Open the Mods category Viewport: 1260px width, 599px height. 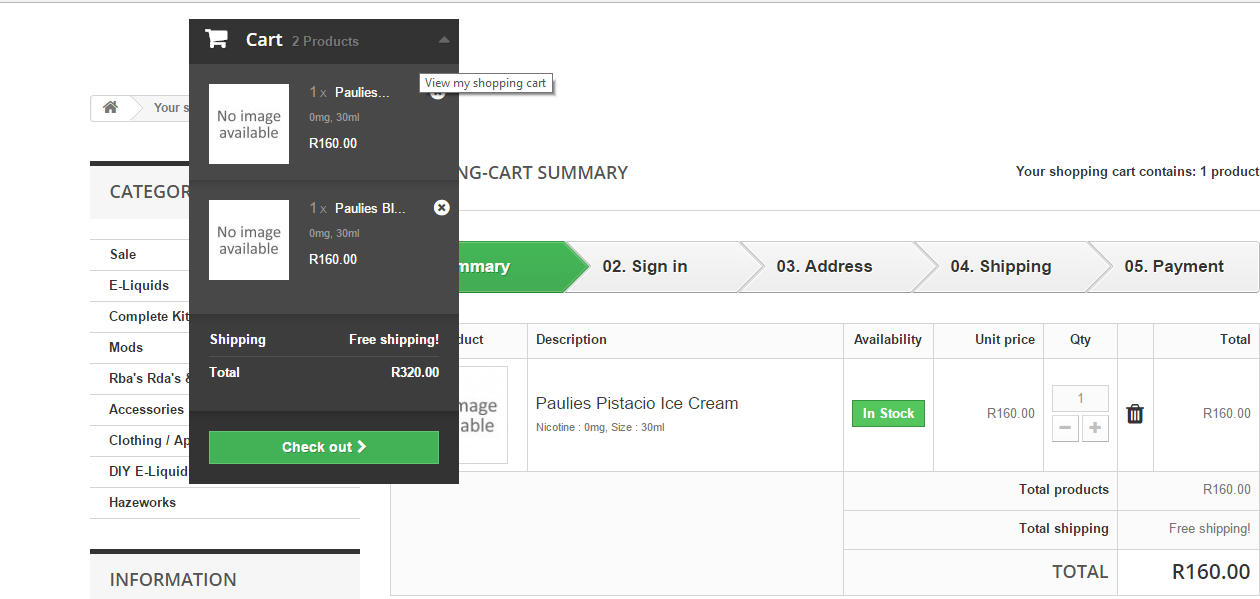click(x=126, y=348)
